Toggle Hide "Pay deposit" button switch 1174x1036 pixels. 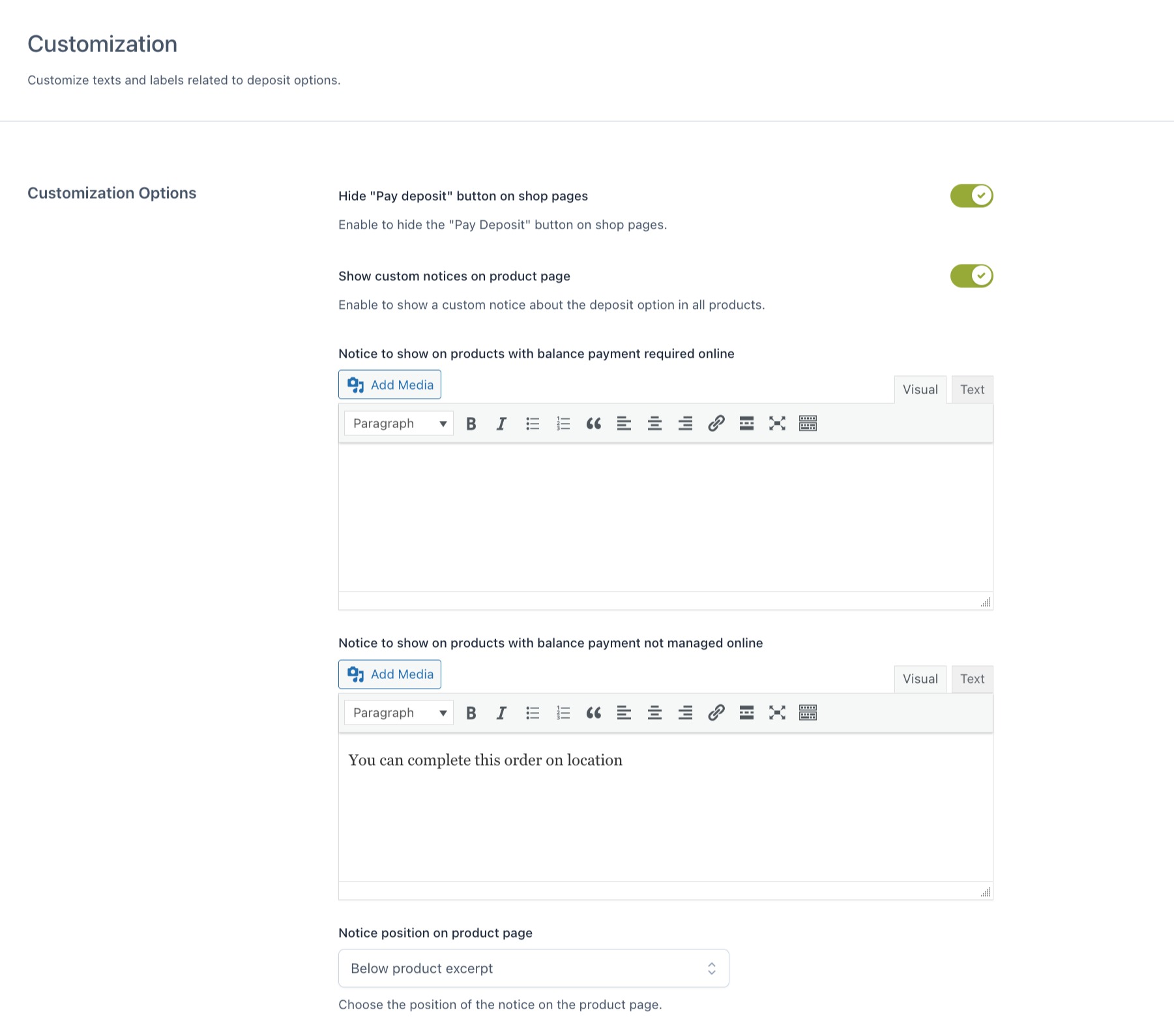(x=971, y=195)
